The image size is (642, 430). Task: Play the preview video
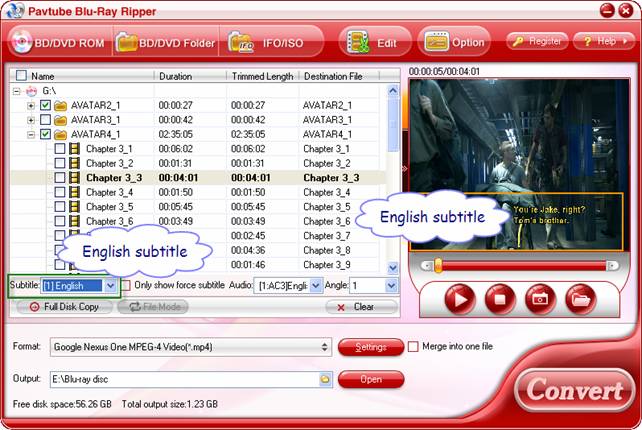[460, 299]
